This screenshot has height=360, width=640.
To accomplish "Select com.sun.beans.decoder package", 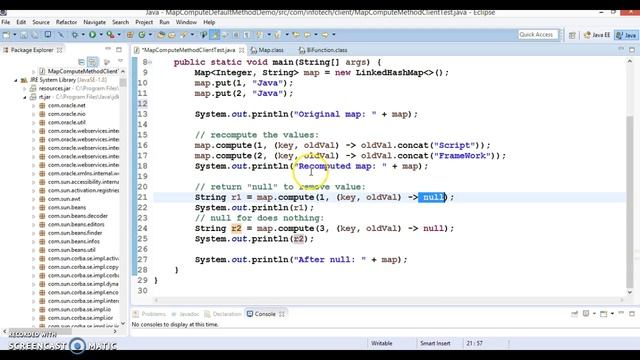I will [78, 216].
